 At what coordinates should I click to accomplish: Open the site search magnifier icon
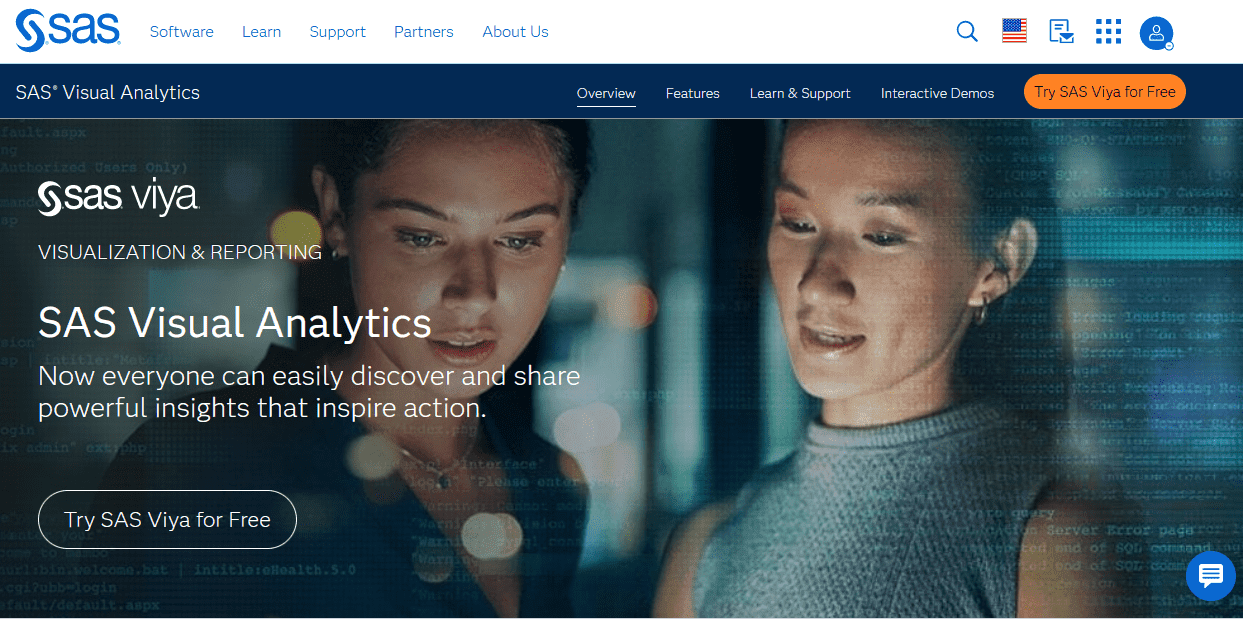(967, 32)
